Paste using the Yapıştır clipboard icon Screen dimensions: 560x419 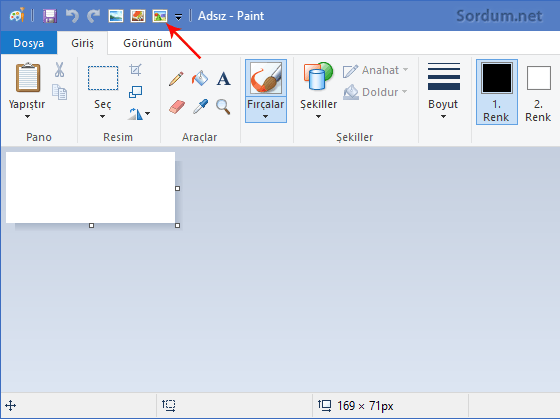pyautogui.click(x=28, y=77)
